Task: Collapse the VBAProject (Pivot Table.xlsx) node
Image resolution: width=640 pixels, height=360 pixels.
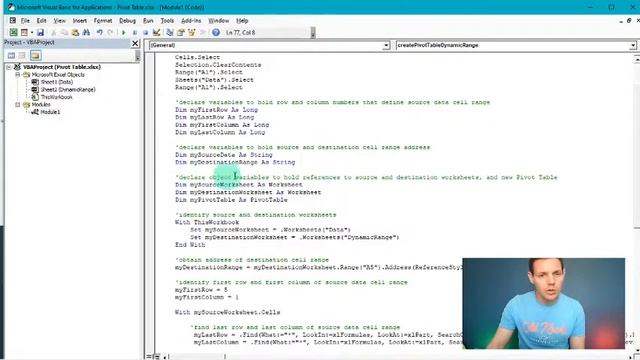Action: [x=9, y=67]
